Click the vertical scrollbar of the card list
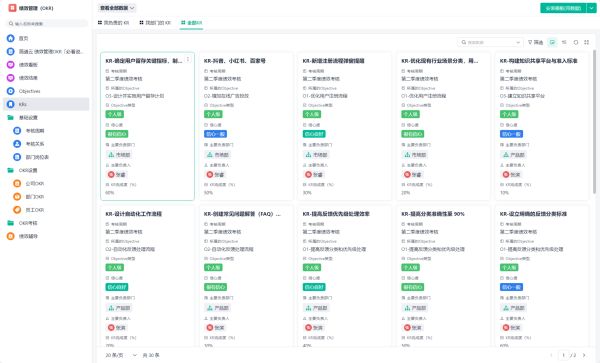This screenshot has height=363, width=600. coord(594,122)
